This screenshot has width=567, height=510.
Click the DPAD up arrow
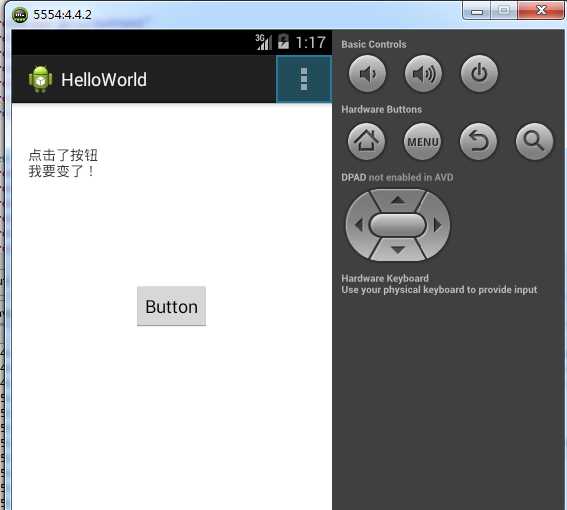pos(398,200)
